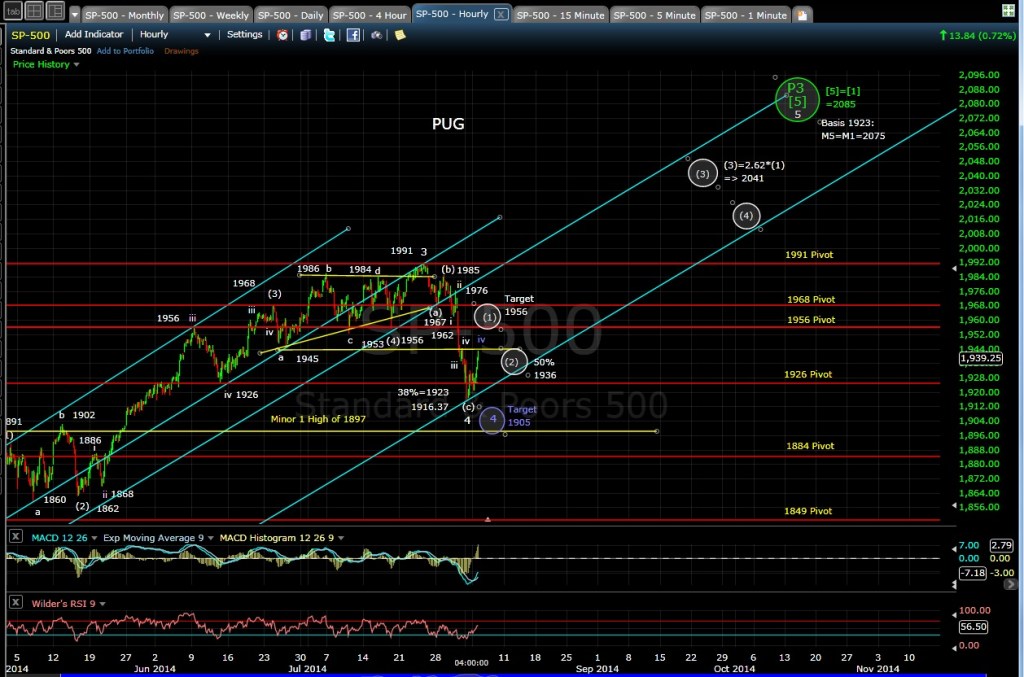Screen dimensions: 1024x677
Task: Click the '1926 Pivot' label
Action: click(x=808, y=374)
